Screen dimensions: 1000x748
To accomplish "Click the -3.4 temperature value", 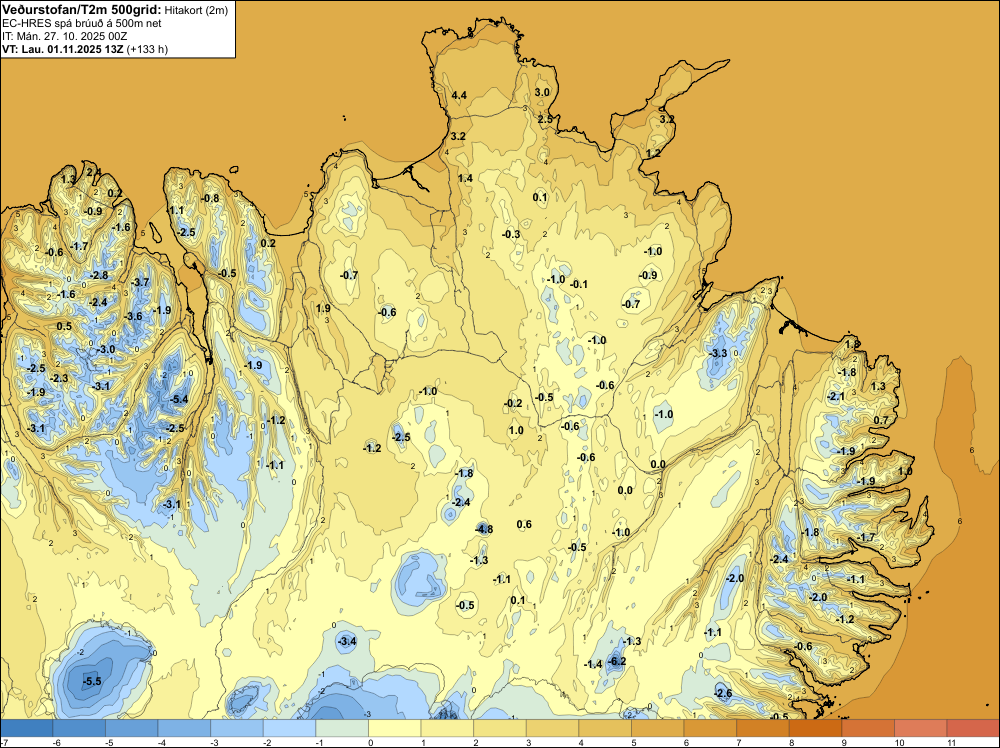I will click(347, 642).
